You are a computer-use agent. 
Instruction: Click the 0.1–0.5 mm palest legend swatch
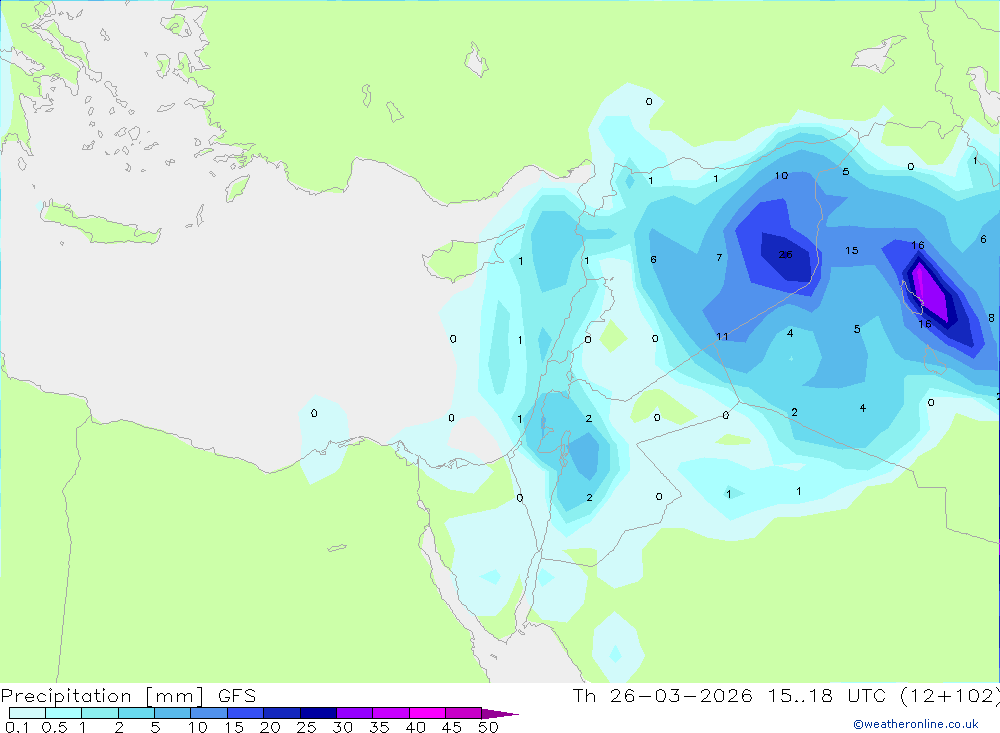(27, 713)
